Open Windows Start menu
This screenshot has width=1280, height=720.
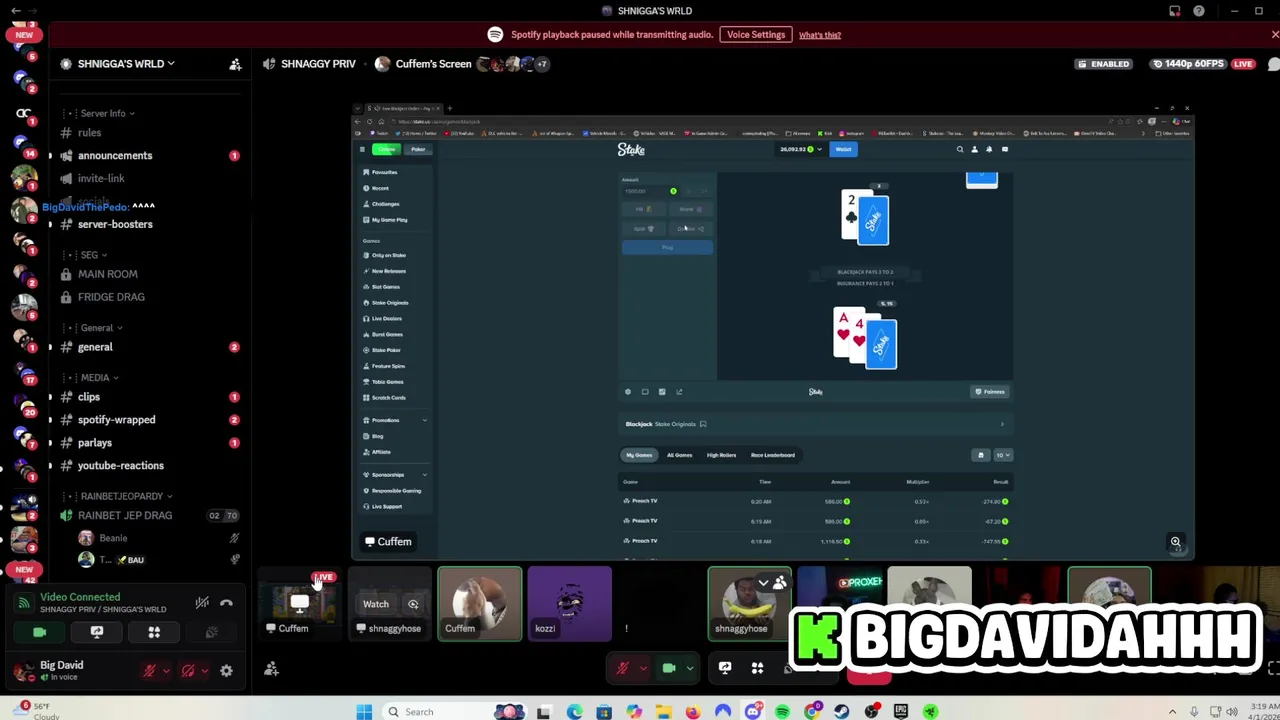(x=364, y=712)
